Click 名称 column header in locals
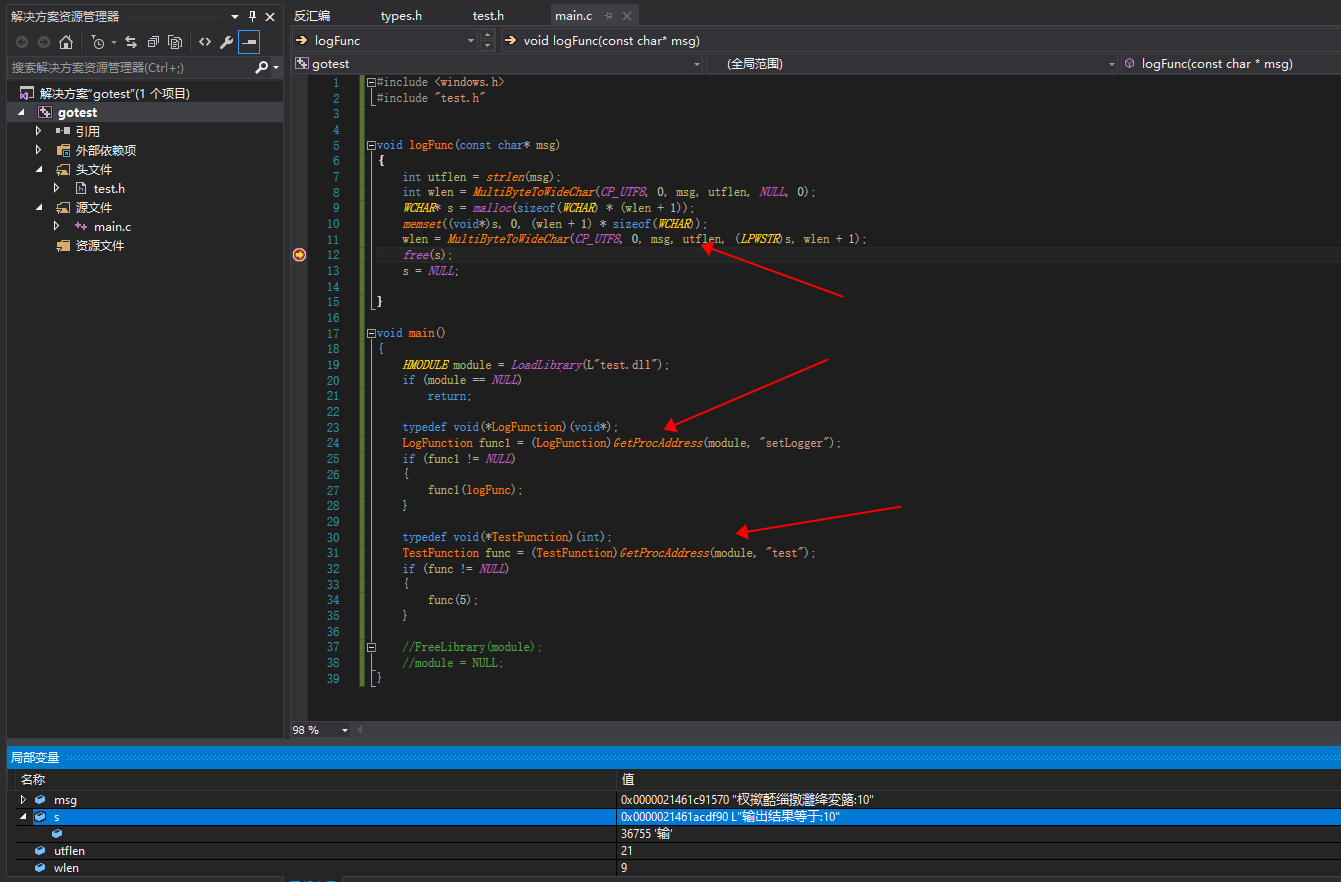This screenshot has width=1341, height=882. click(x=316, y=779)
